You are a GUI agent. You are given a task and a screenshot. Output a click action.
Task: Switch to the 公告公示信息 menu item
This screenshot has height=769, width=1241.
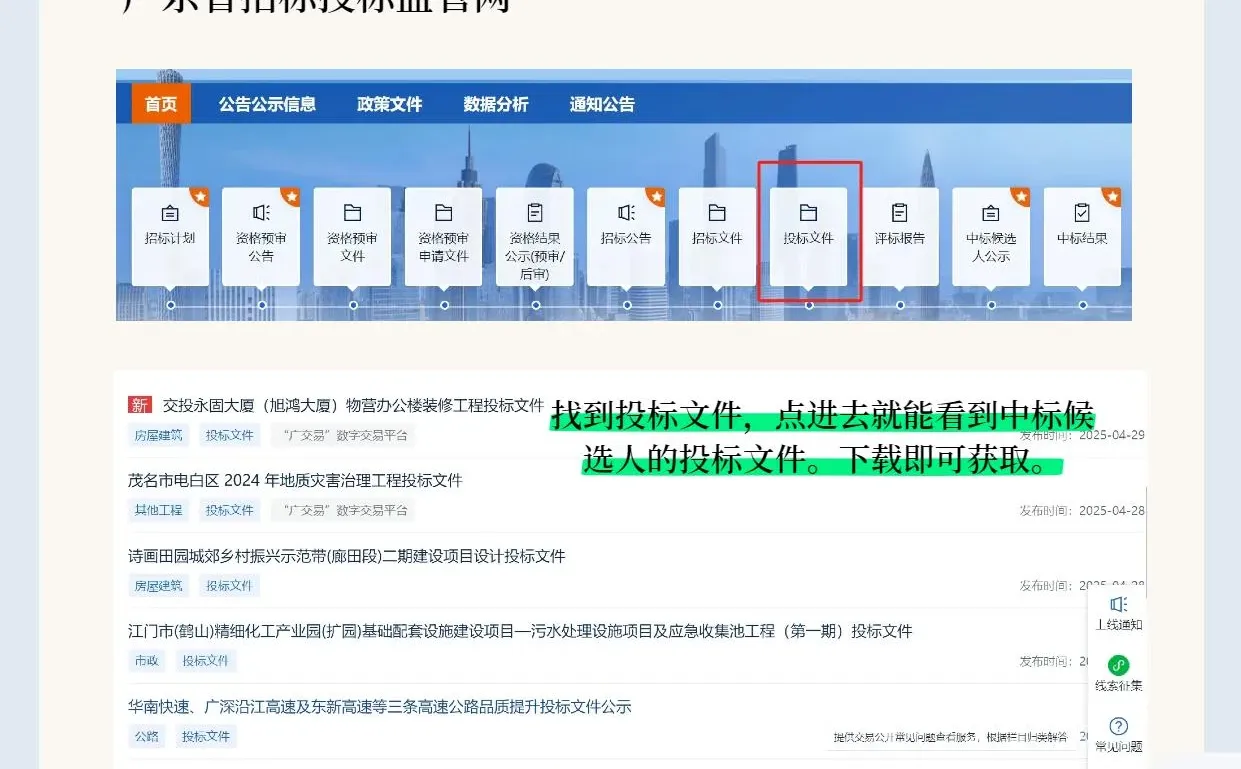coord(267,103)
